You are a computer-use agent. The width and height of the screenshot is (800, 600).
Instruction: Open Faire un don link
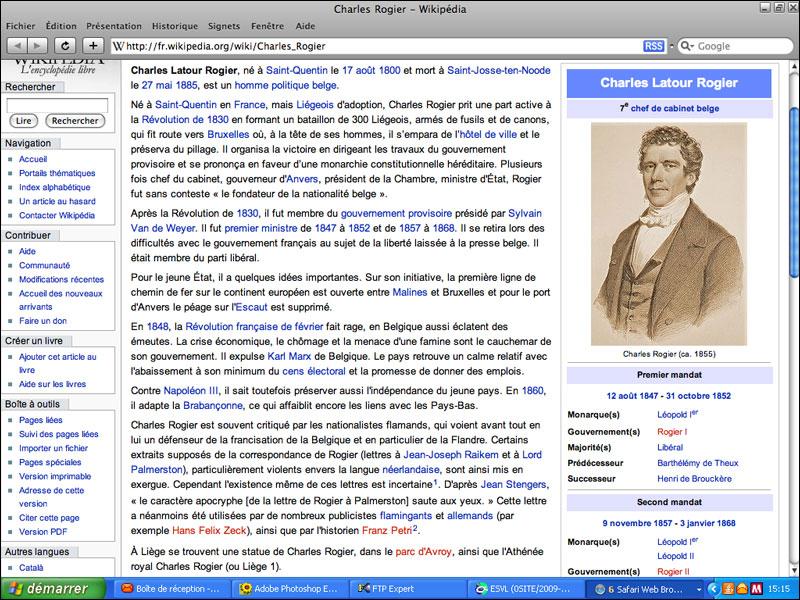pos(43,321)
